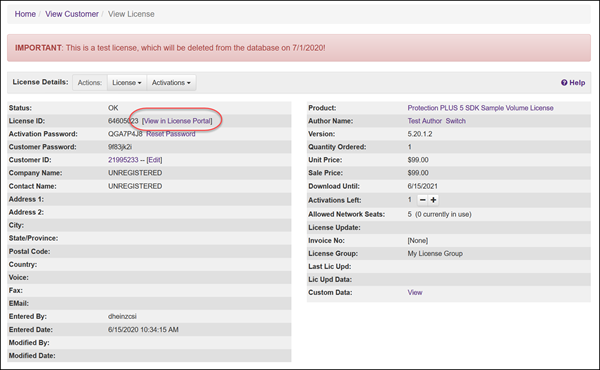600x370 pixels.
Task: Click the Activations Left count value
Action: click(x=409, y=200)
